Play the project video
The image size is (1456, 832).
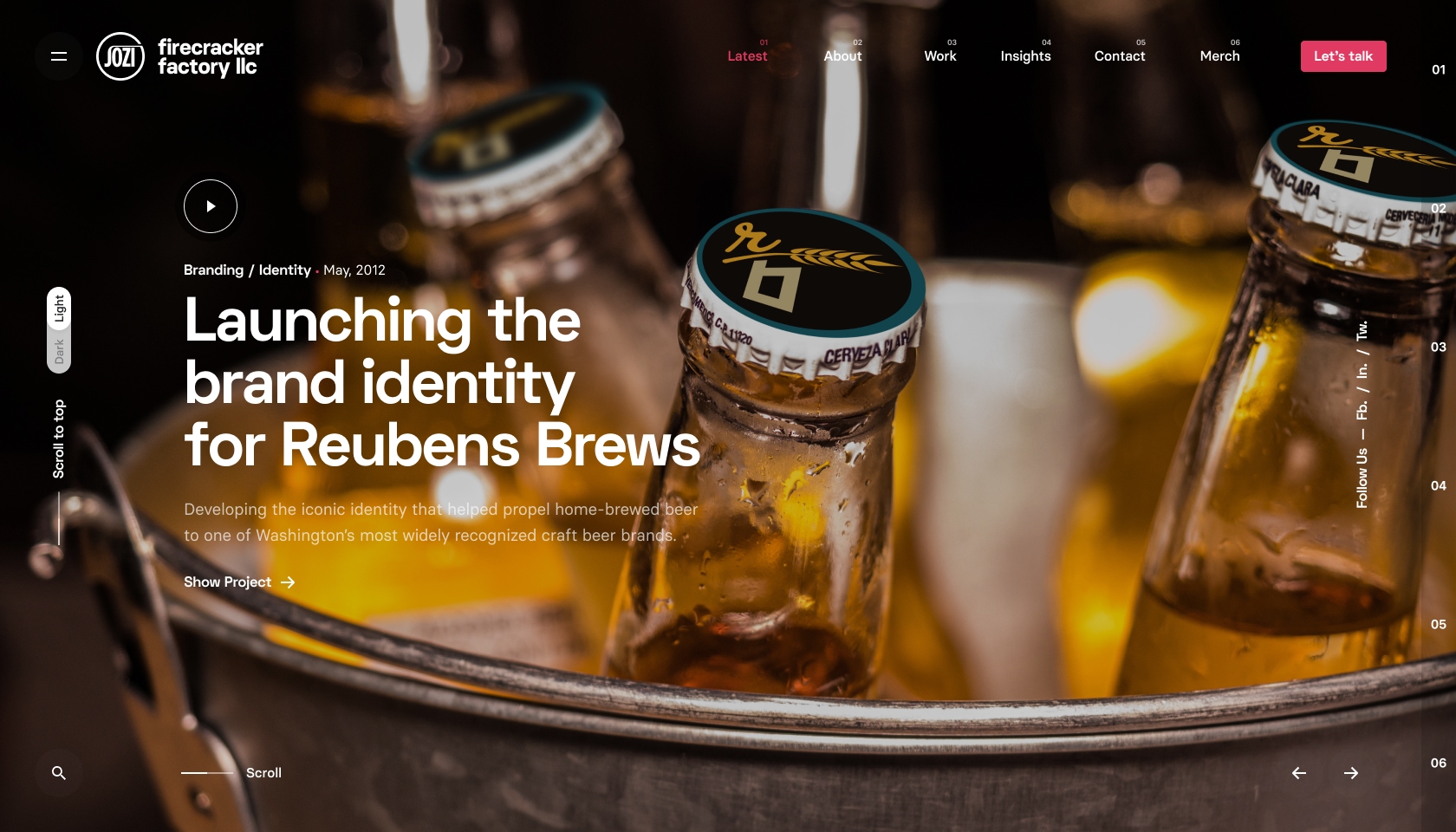pos(211,206)
